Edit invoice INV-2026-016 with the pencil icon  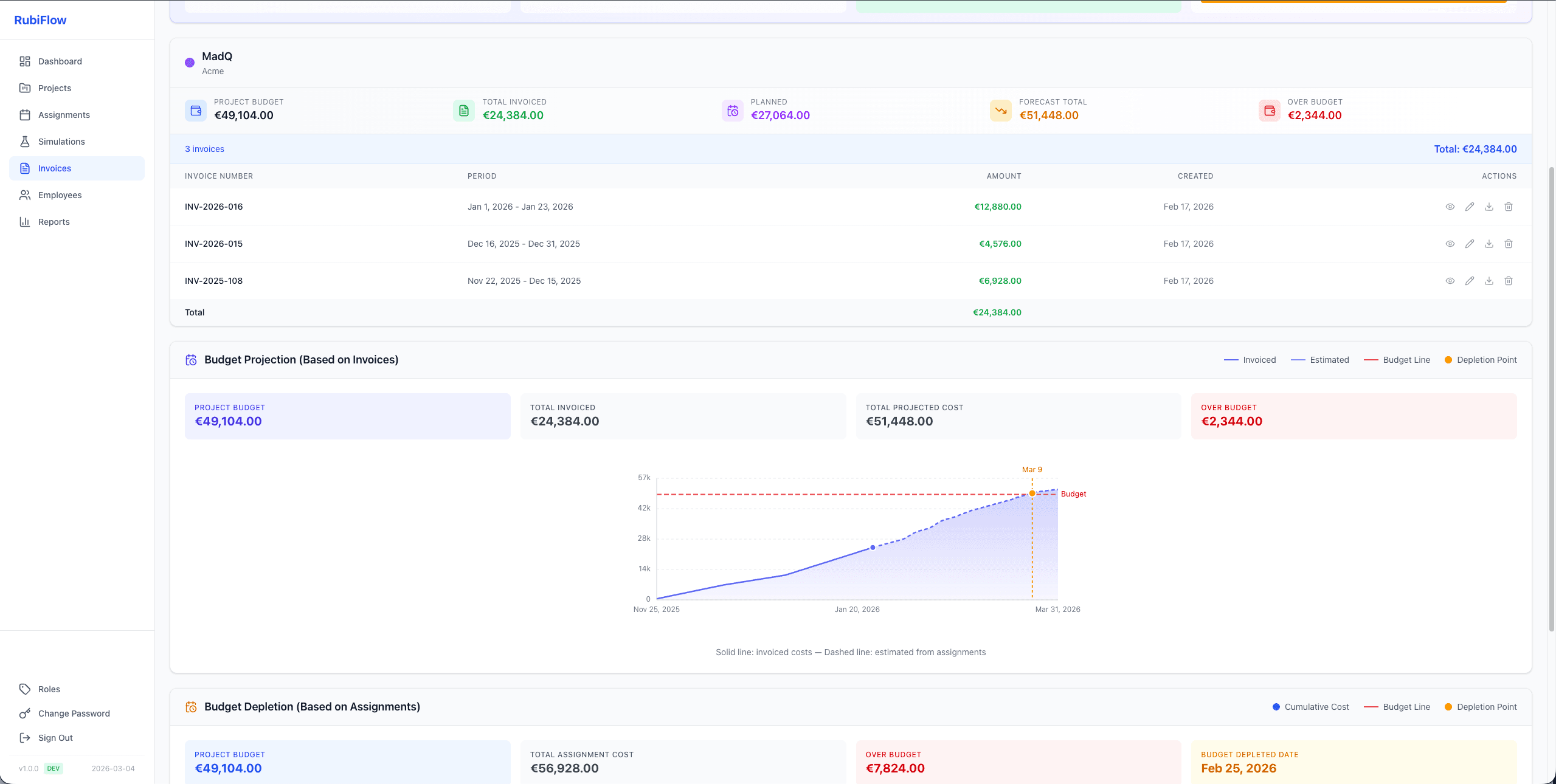[1469, 207]
